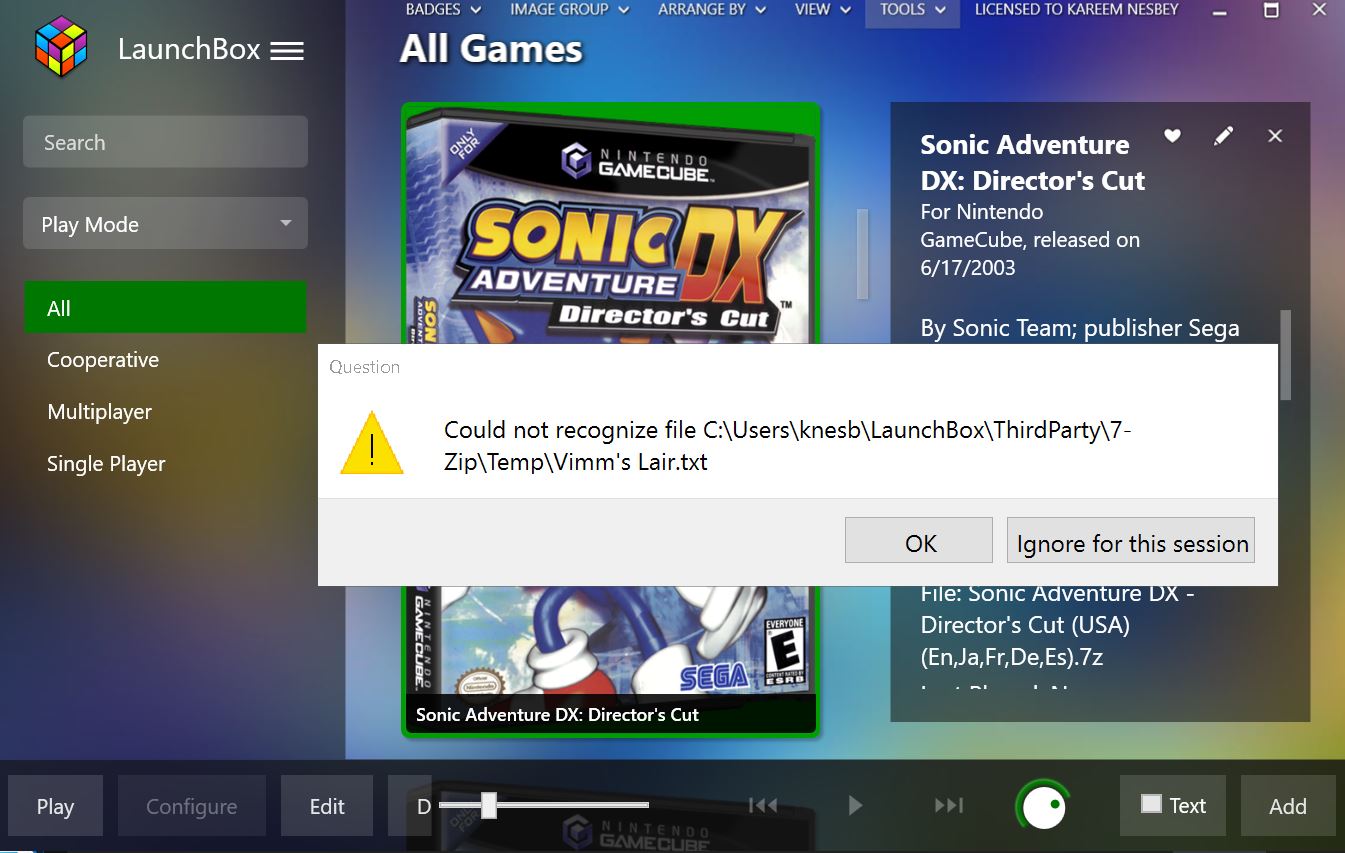The width and height of the screenshot is (1345, 853).
Task: Click the Add button
Action: coord(1288,806)
